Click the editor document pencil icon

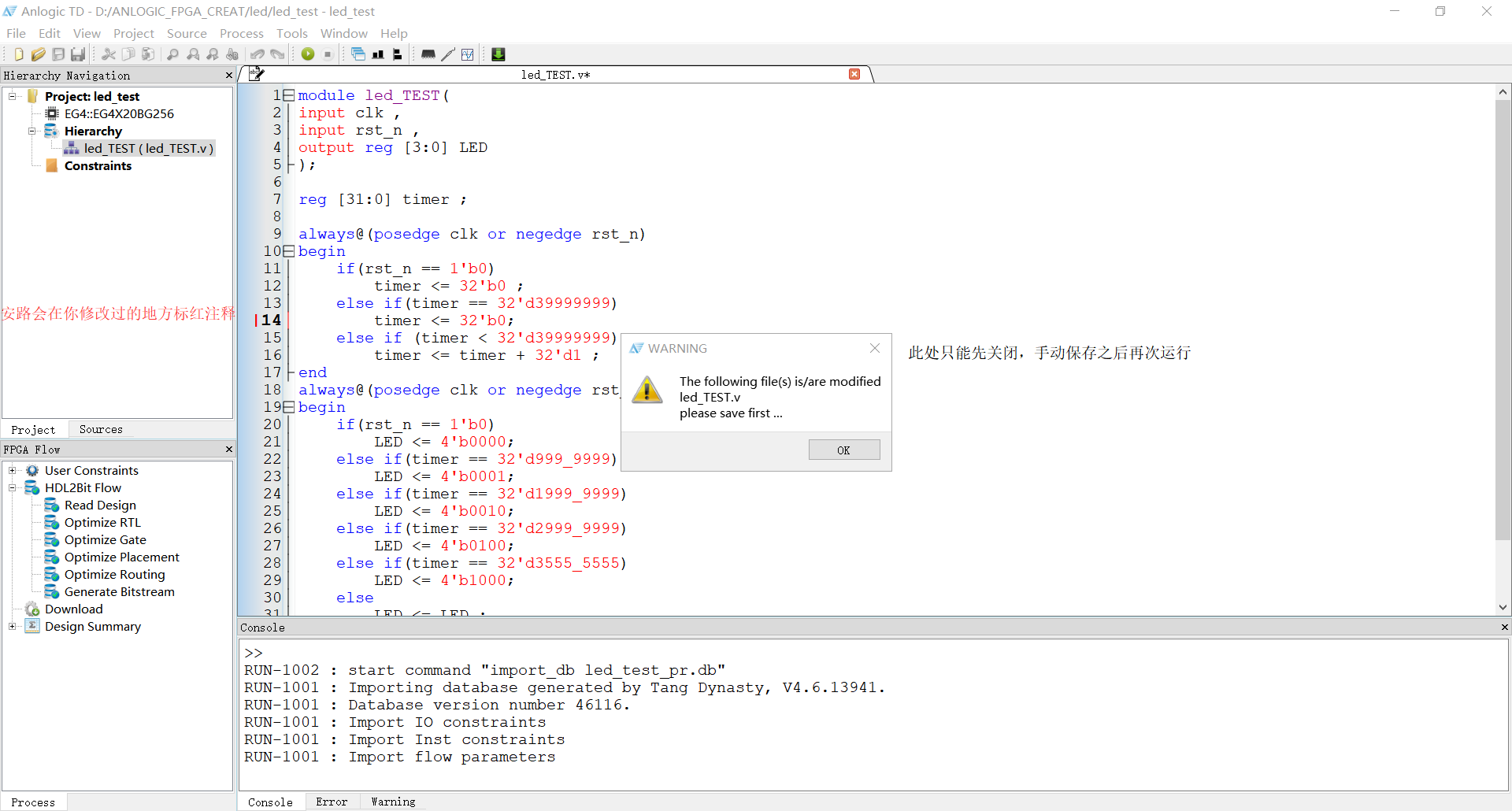click(x=256, y=74)
